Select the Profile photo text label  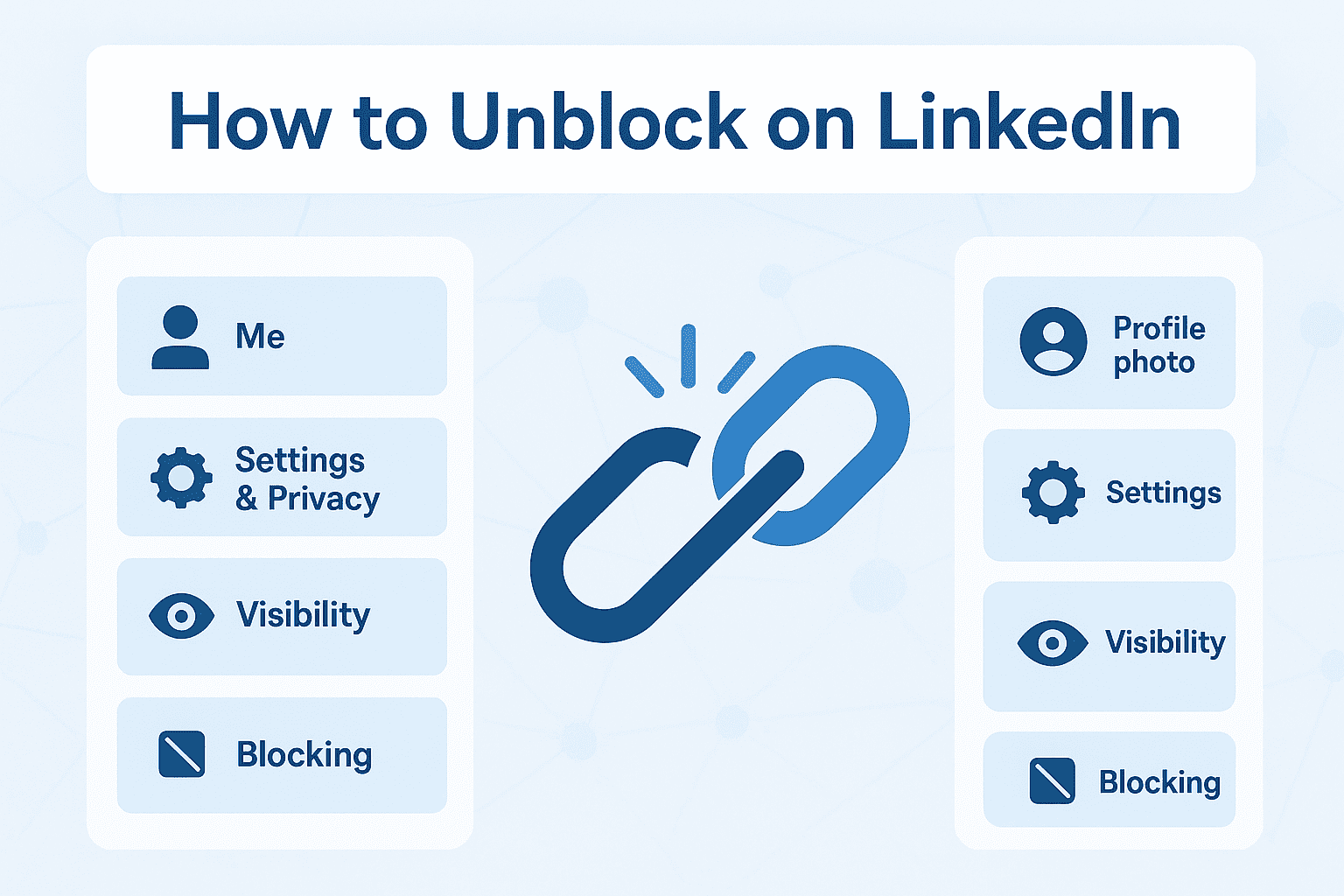pyautogui.click(x=1158, y=345)
